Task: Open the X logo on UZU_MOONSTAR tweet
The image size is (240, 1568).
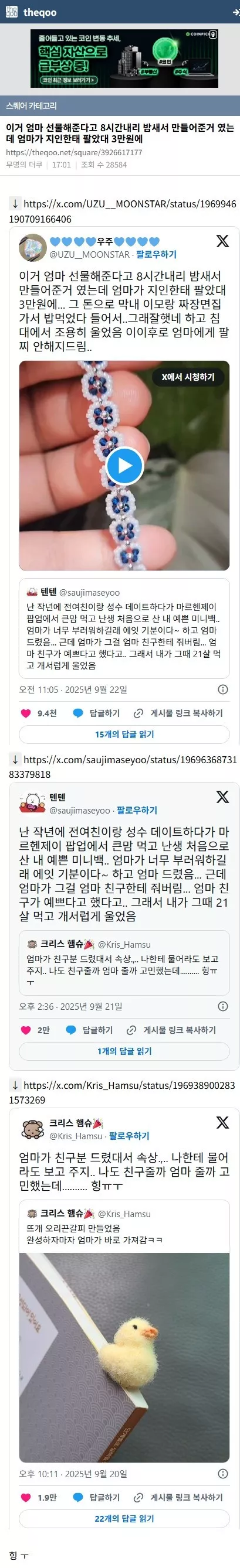Action: (222, 241)
